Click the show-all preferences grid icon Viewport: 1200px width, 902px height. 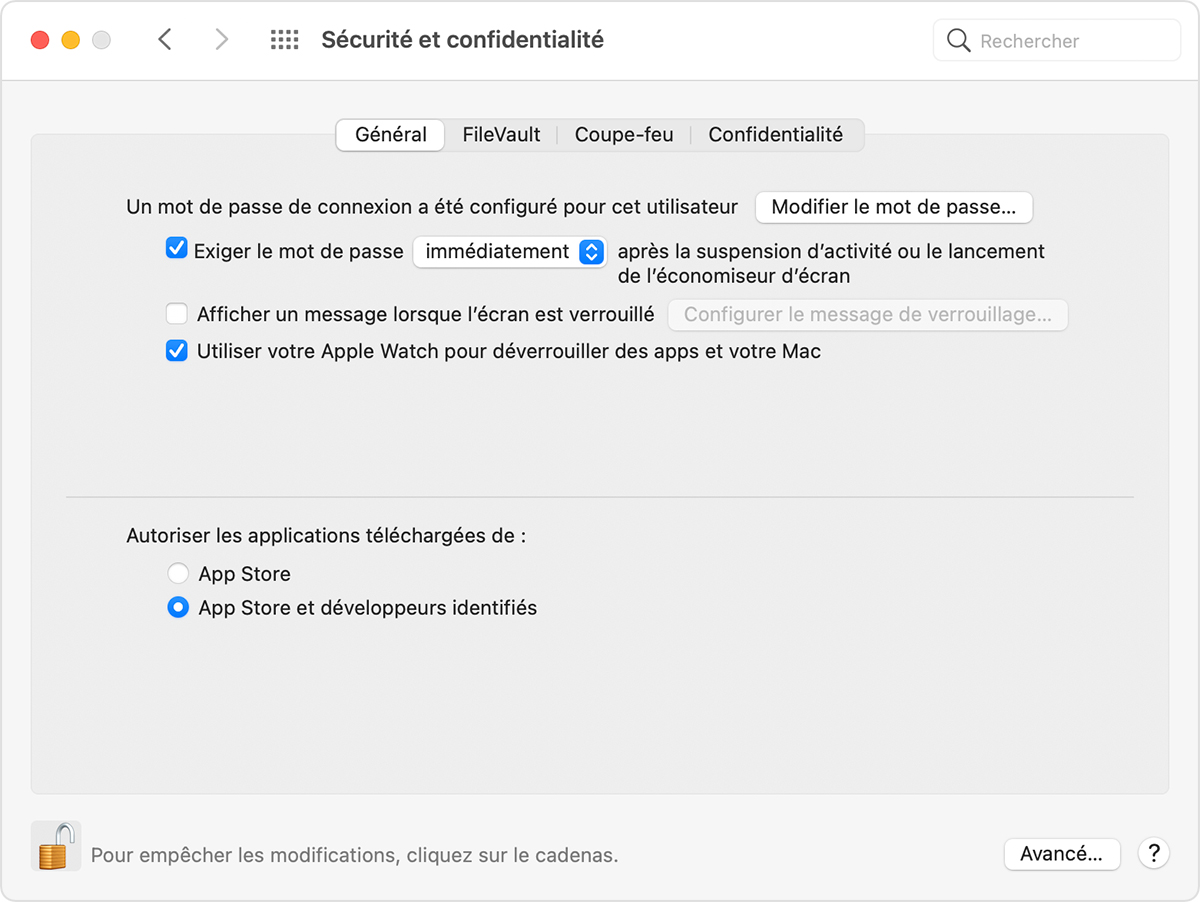[284, 39]
